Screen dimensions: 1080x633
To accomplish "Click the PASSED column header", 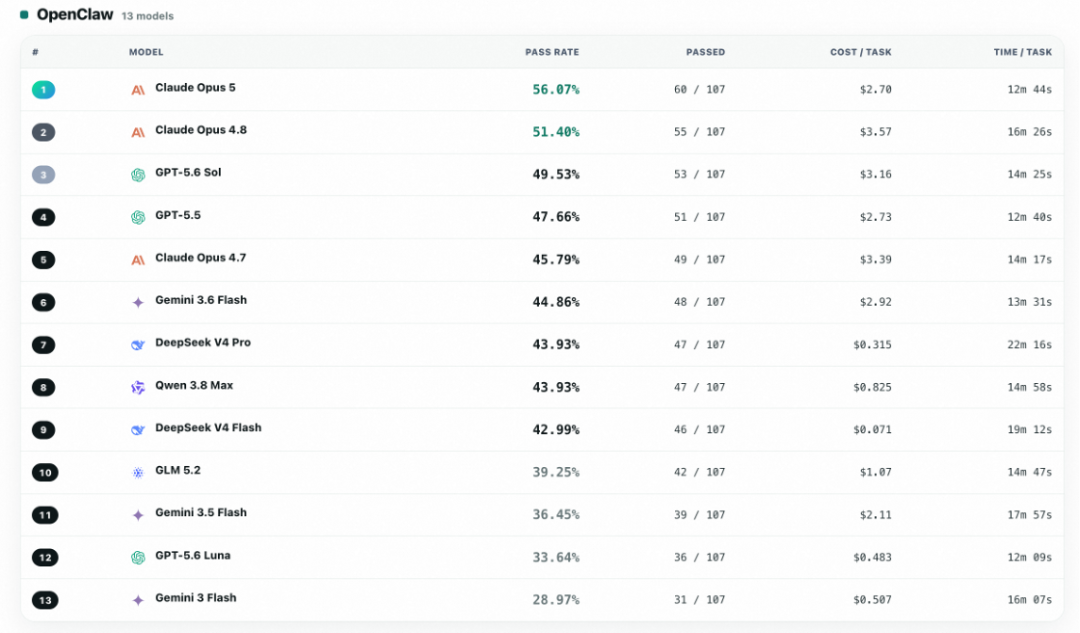I will point(705,52).
